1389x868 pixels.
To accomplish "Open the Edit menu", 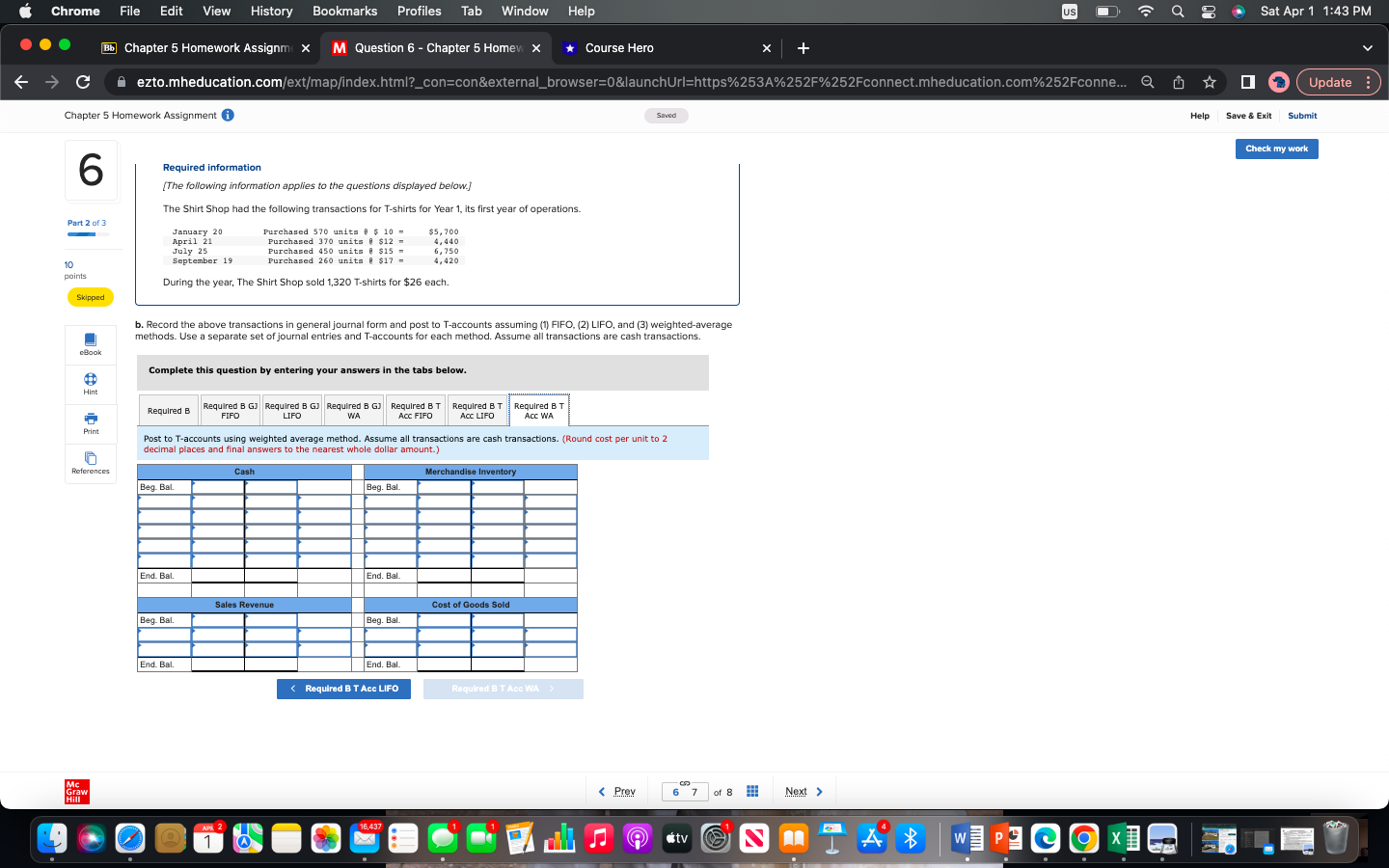I will coord(172,12).
